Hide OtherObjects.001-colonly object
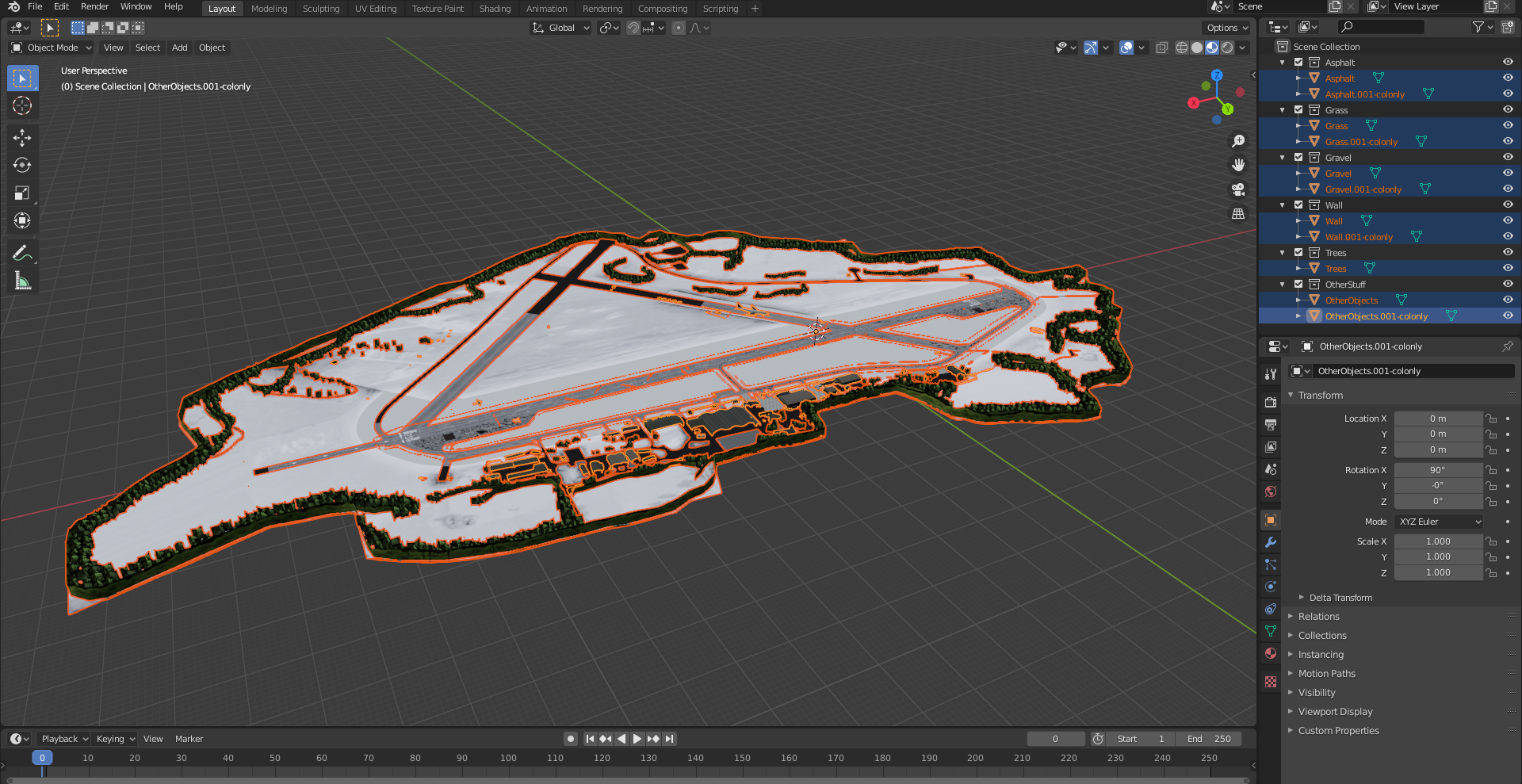This screenshot has height=784, width=1522. click(1508, 316)
